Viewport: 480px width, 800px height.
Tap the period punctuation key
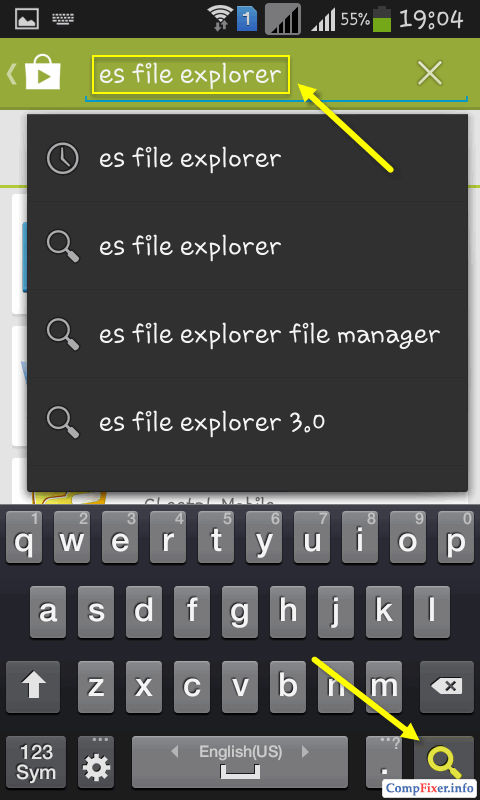[x=385, y=763]
